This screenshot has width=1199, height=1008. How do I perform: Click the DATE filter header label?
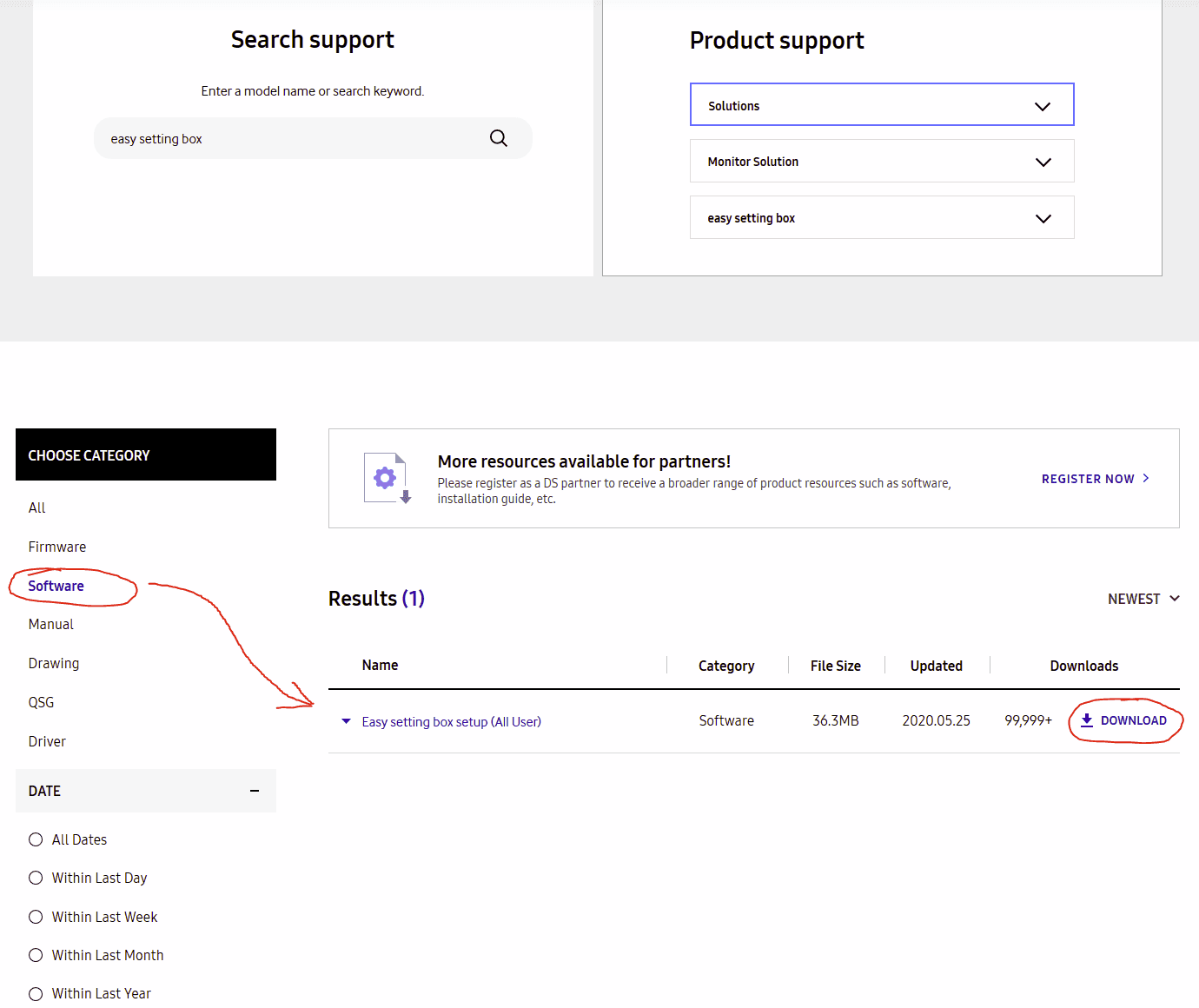[x=44, y=791]
